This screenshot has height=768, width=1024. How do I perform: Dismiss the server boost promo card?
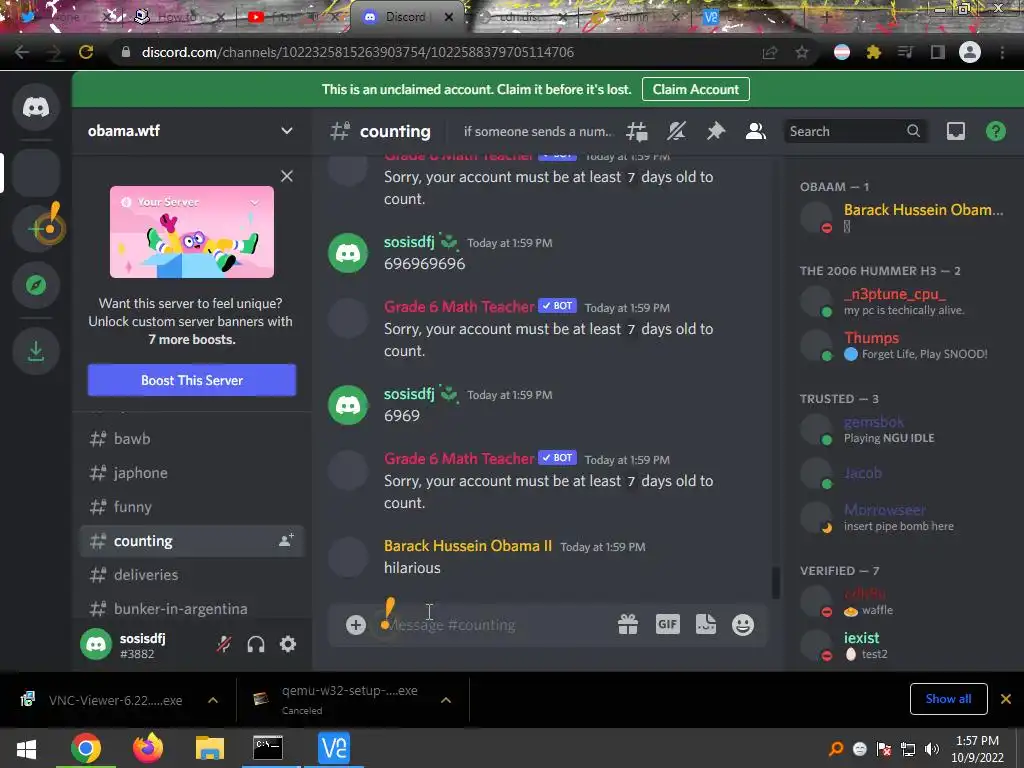point(287,176)
